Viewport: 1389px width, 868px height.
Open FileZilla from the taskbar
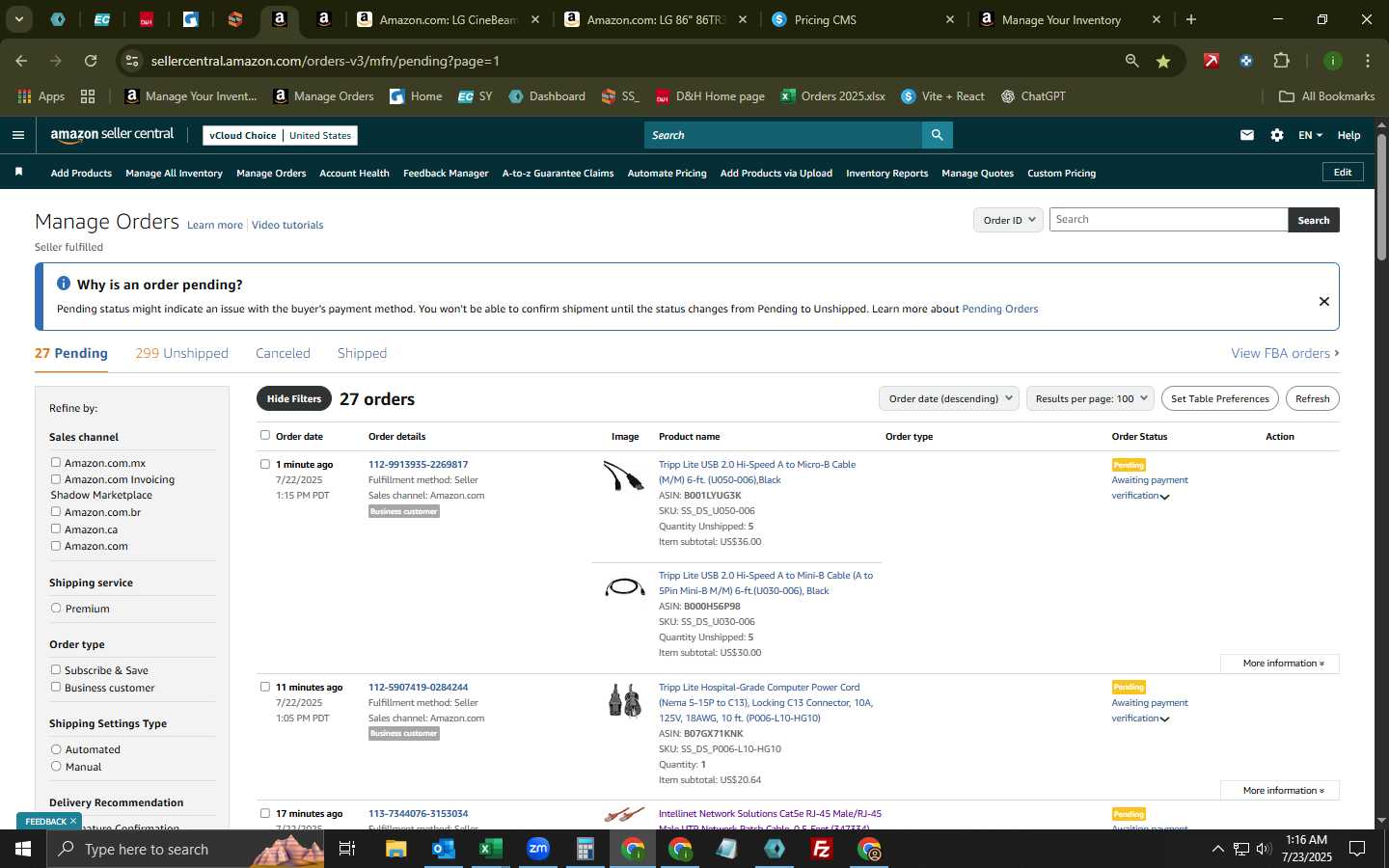tap(822, 849)
